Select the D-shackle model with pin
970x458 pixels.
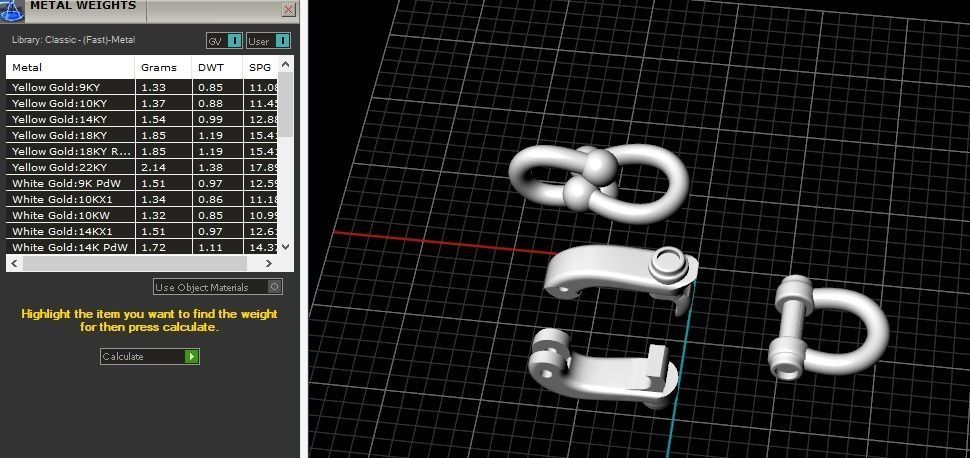coord(827,327)
